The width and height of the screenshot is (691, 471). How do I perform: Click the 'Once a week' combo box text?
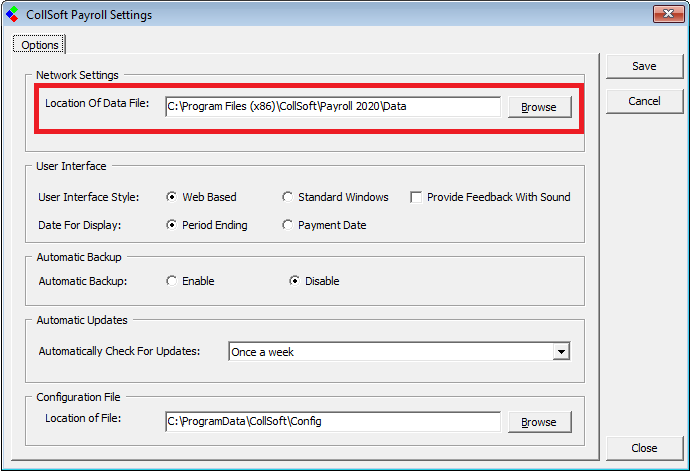click(x=262, y=352)
